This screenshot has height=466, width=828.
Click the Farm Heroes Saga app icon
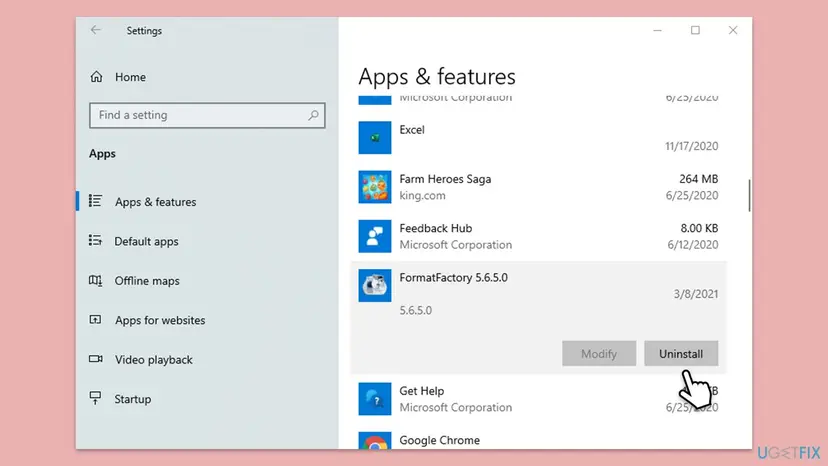pos(375,187)
